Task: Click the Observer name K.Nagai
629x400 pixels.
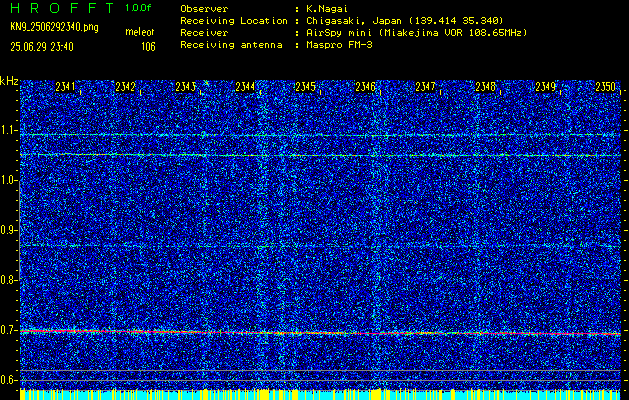Action: click(327, 8)
